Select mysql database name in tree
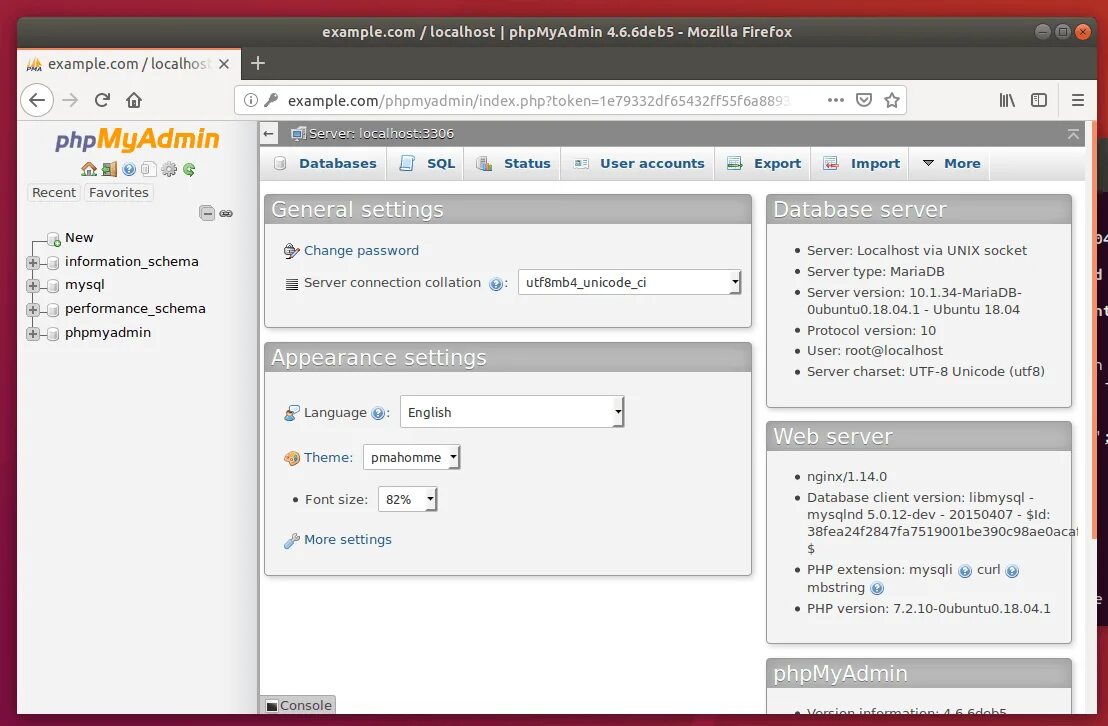The image size is (1108, 726). [85, 285]
